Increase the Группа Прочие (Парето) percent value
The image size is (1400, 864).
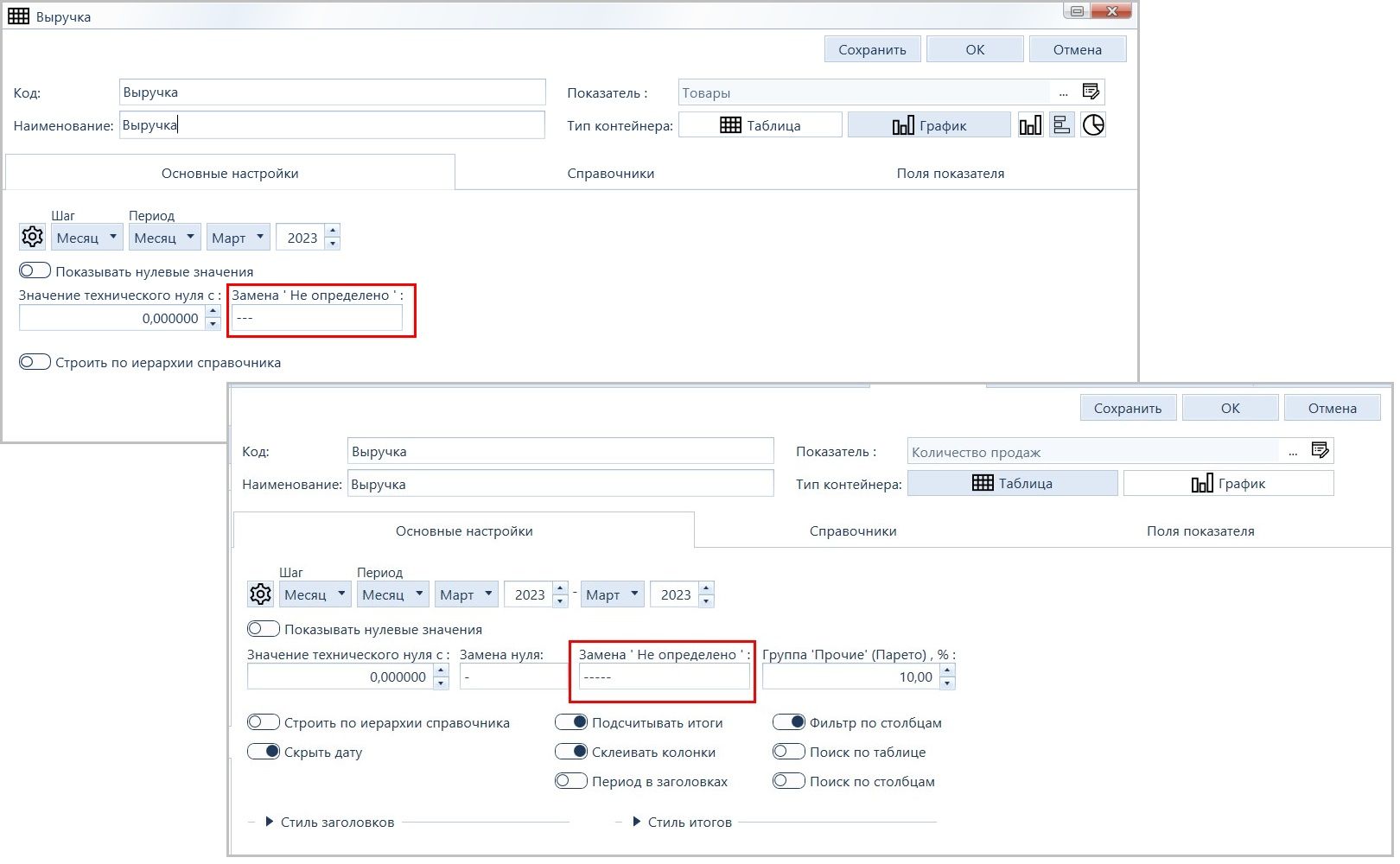tap(948, 670)
